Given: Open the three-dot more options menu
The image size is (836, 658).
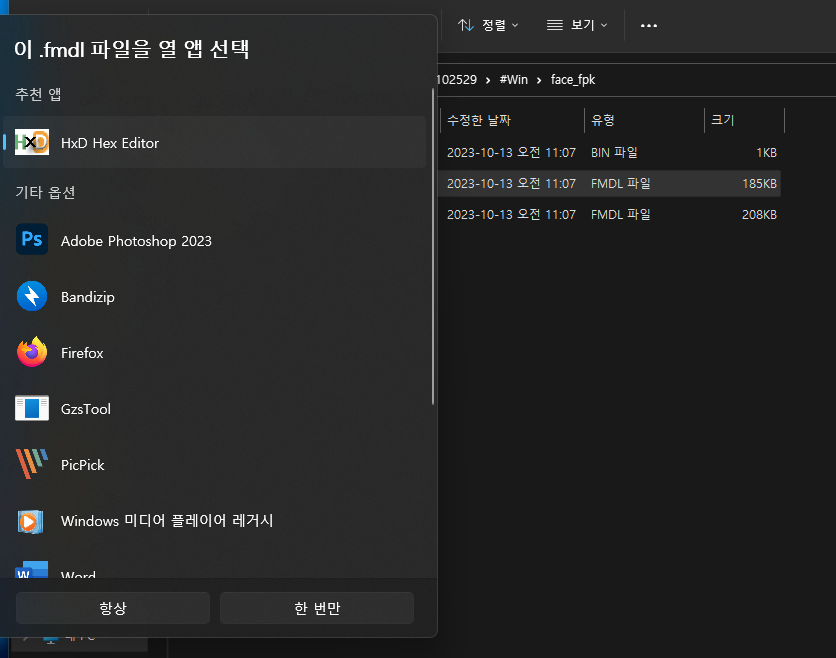Looking at the screenshot, I should point(649,25).
